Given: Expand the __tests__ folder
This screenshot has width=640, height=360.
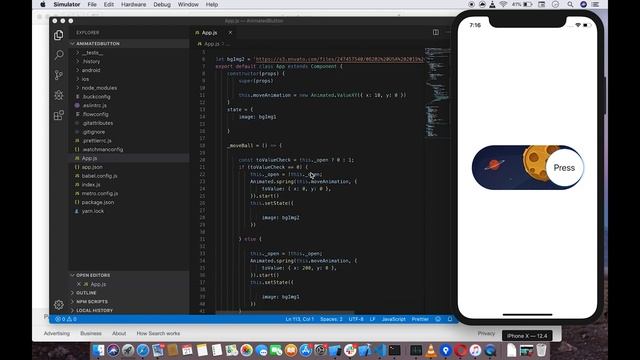Looking at the screenshot, I should pos(129,53).
